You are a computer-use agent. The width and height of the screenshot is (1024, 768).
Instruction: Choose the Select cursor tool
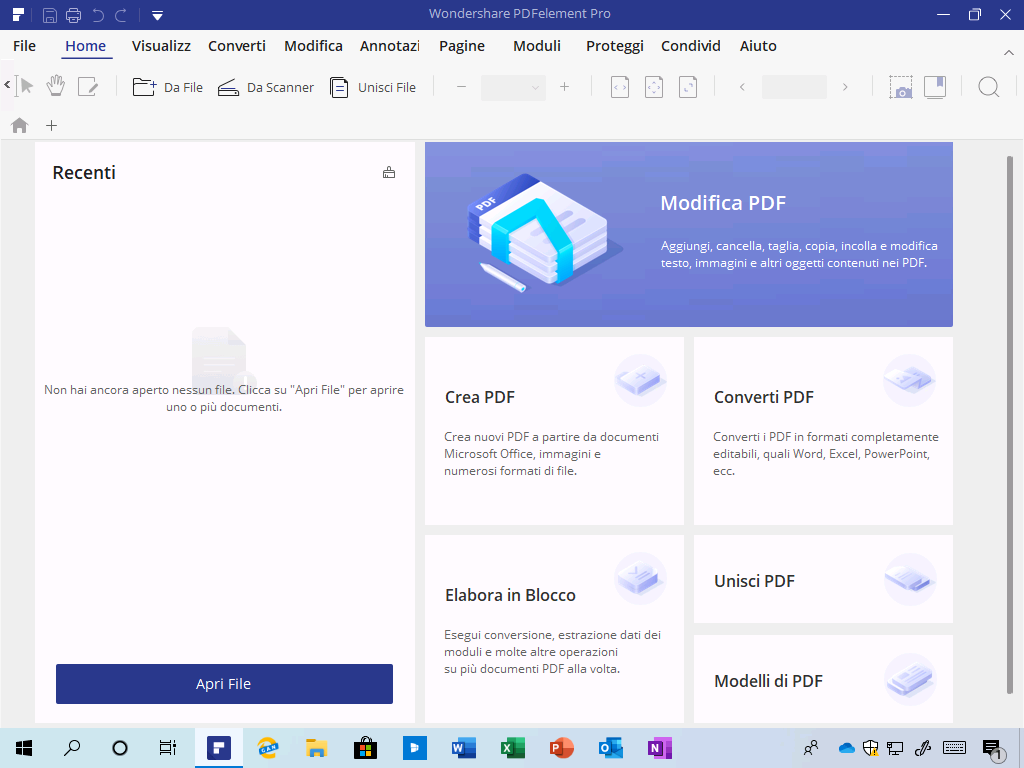[25, 86]
